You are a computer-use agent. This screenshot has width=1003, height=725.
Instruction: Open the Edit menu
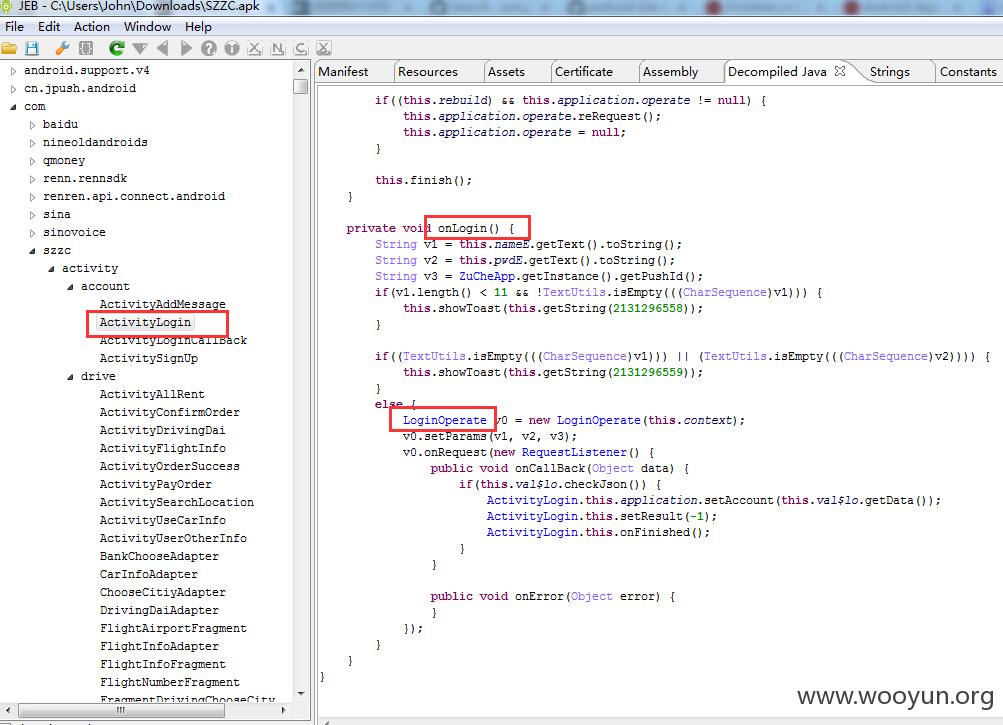[49, 27]
